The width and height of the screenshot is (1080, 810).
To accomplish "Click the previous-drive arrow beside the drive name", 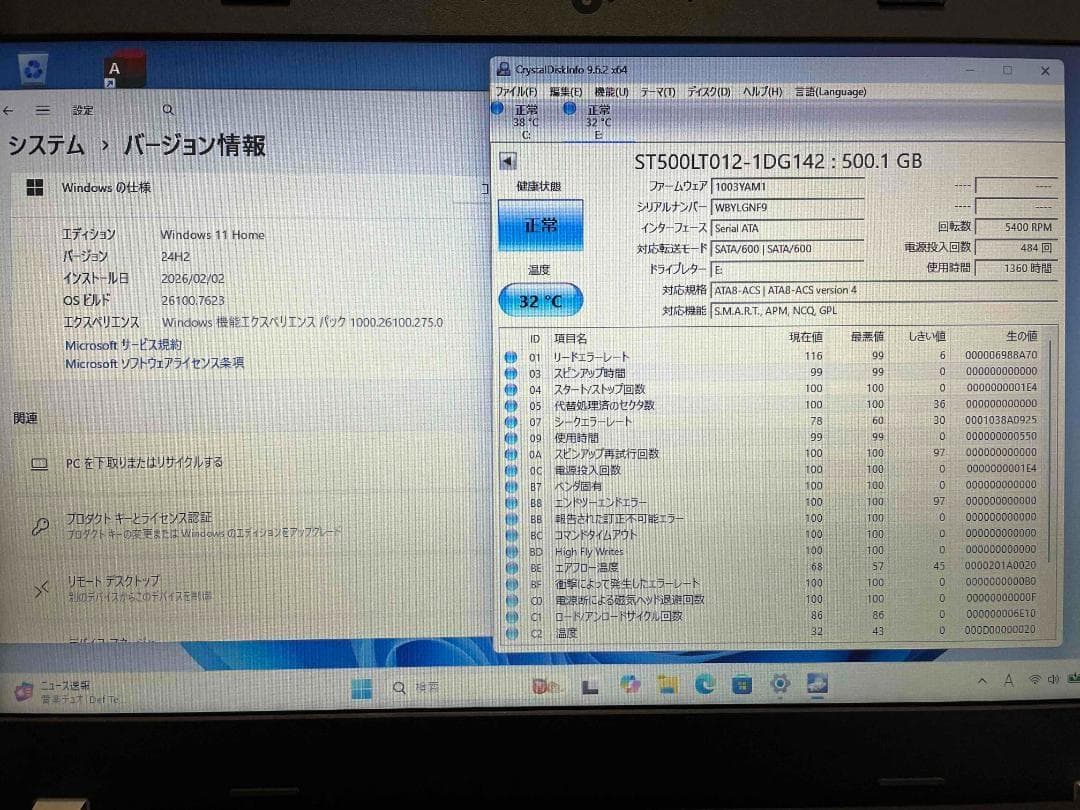I will (x=508, y=161).
